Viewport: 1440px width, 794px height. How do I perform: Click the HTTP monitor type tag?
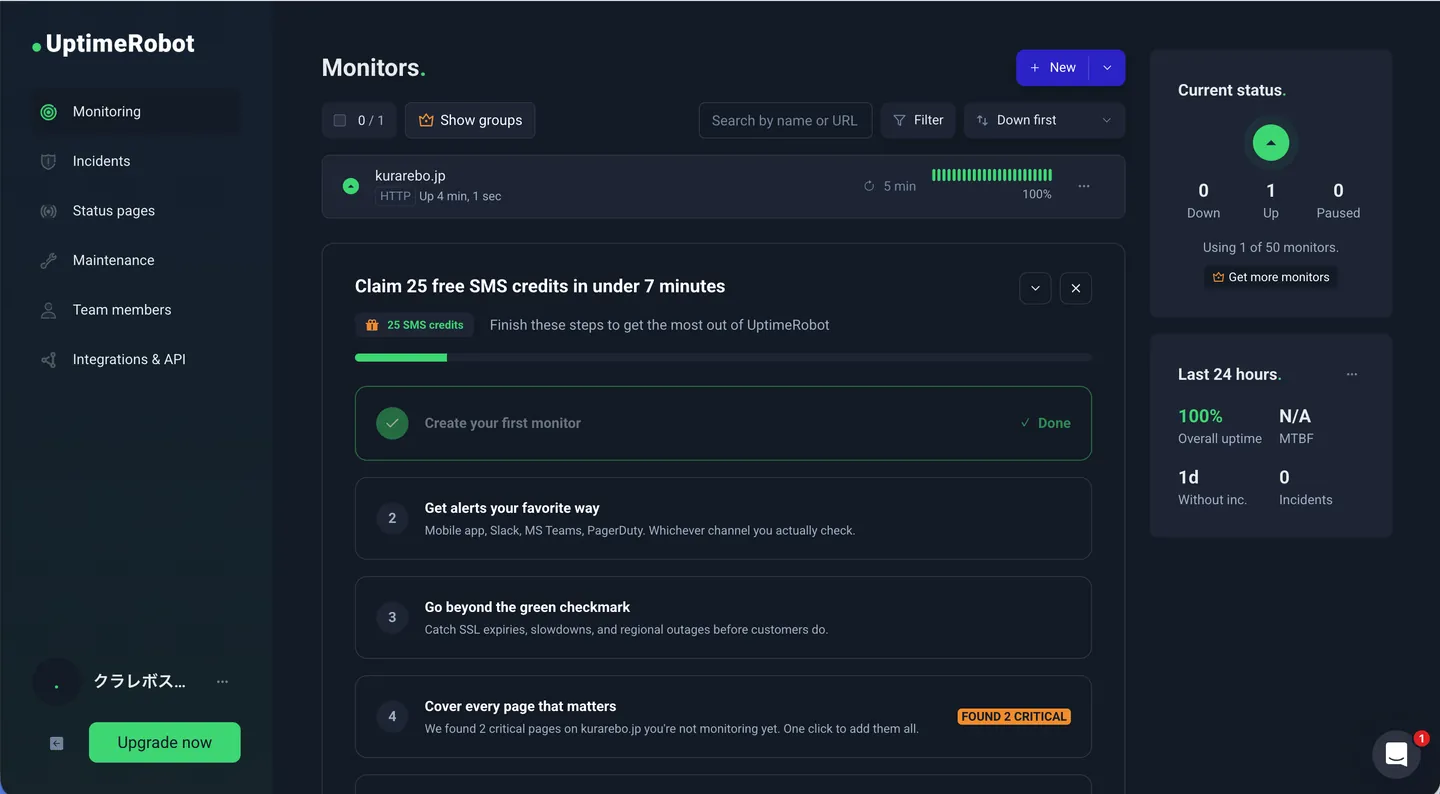point(395,196)
